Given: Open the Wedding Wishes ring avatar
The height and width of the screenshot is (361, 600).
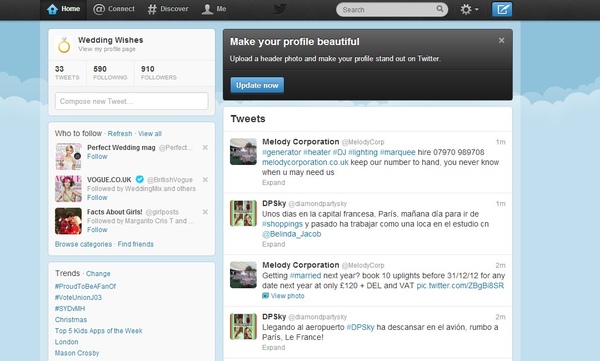Looking at the screenshot, I should click(64, 45).
